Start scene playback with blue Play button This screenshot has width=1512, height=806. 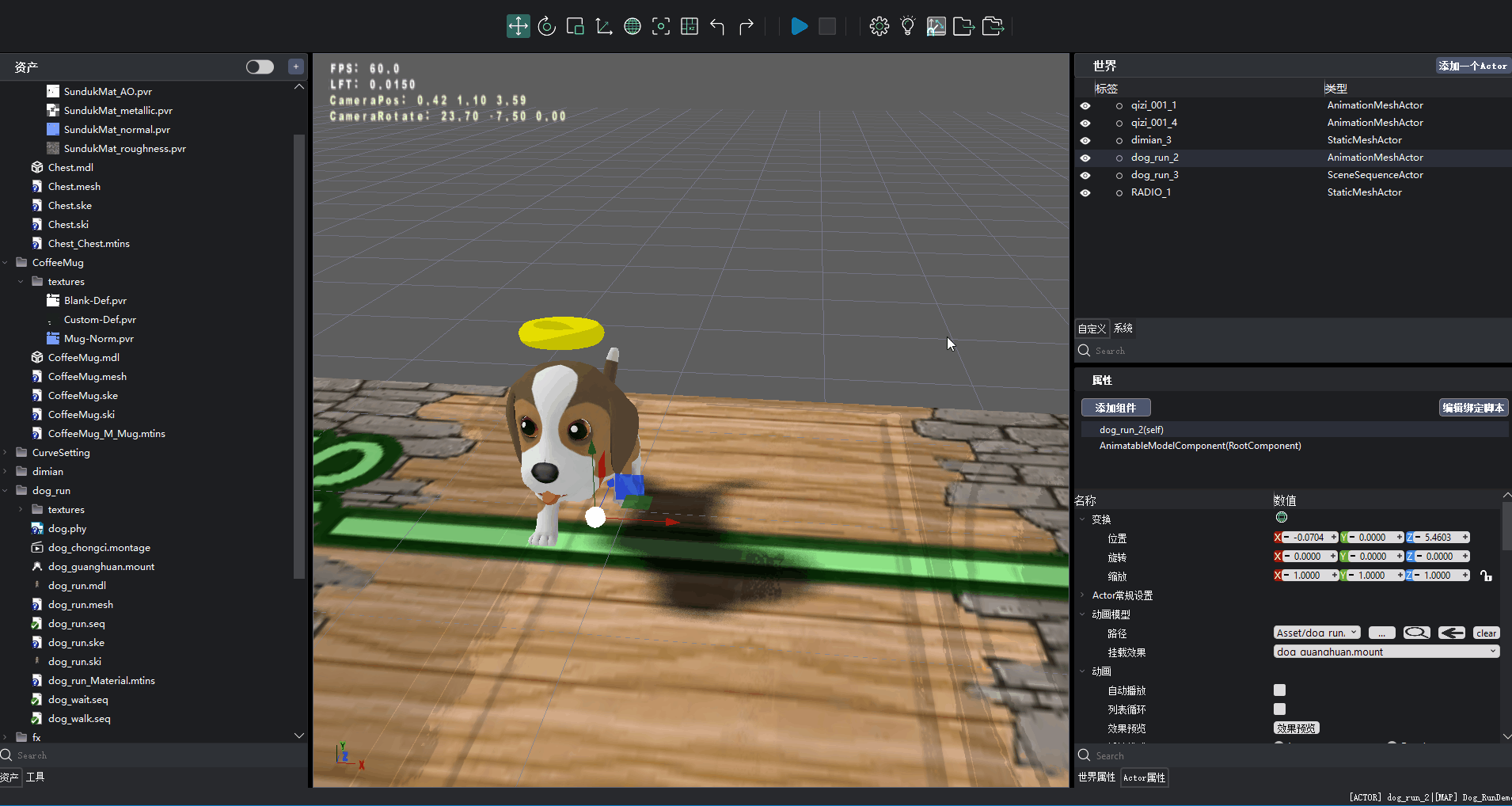800,26
